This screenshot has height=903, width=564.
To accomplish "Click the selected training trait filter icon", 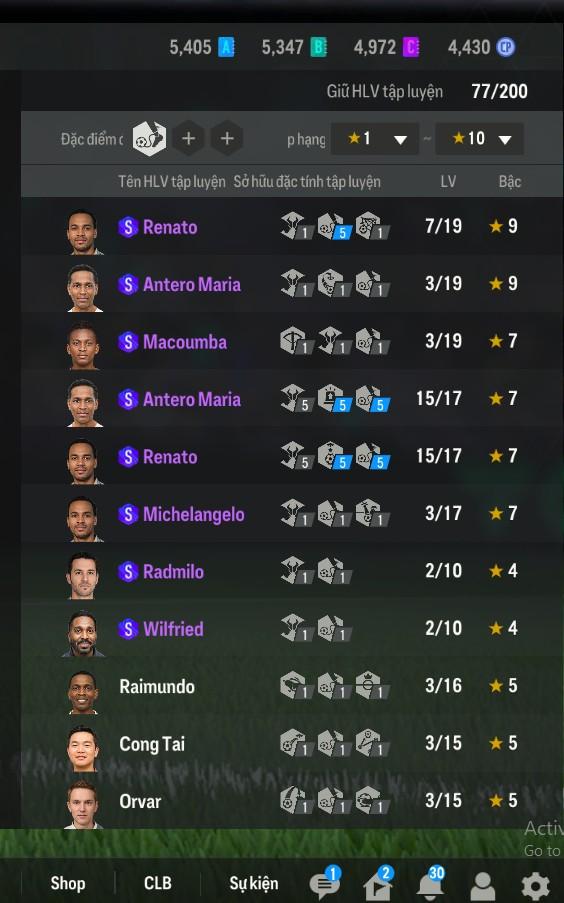I will [149, 138].
